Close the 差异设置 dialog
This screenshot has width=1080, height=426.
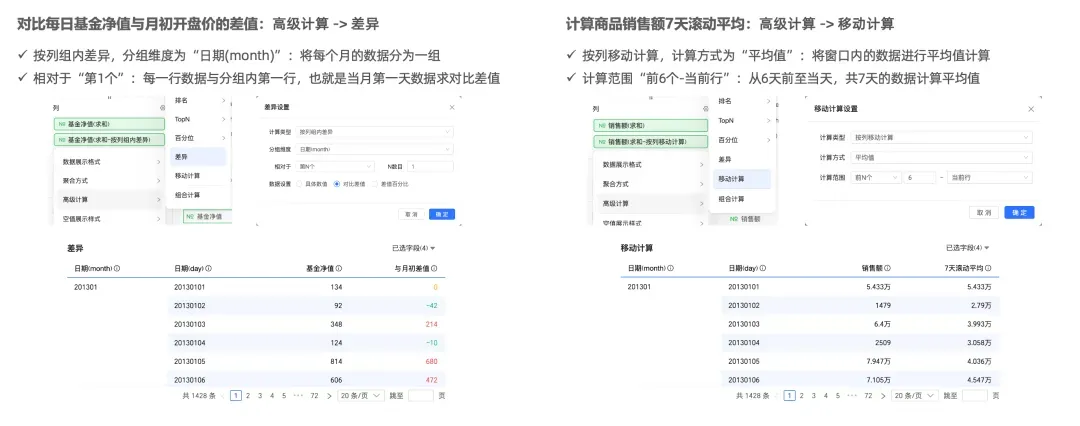tap(452, 108)
